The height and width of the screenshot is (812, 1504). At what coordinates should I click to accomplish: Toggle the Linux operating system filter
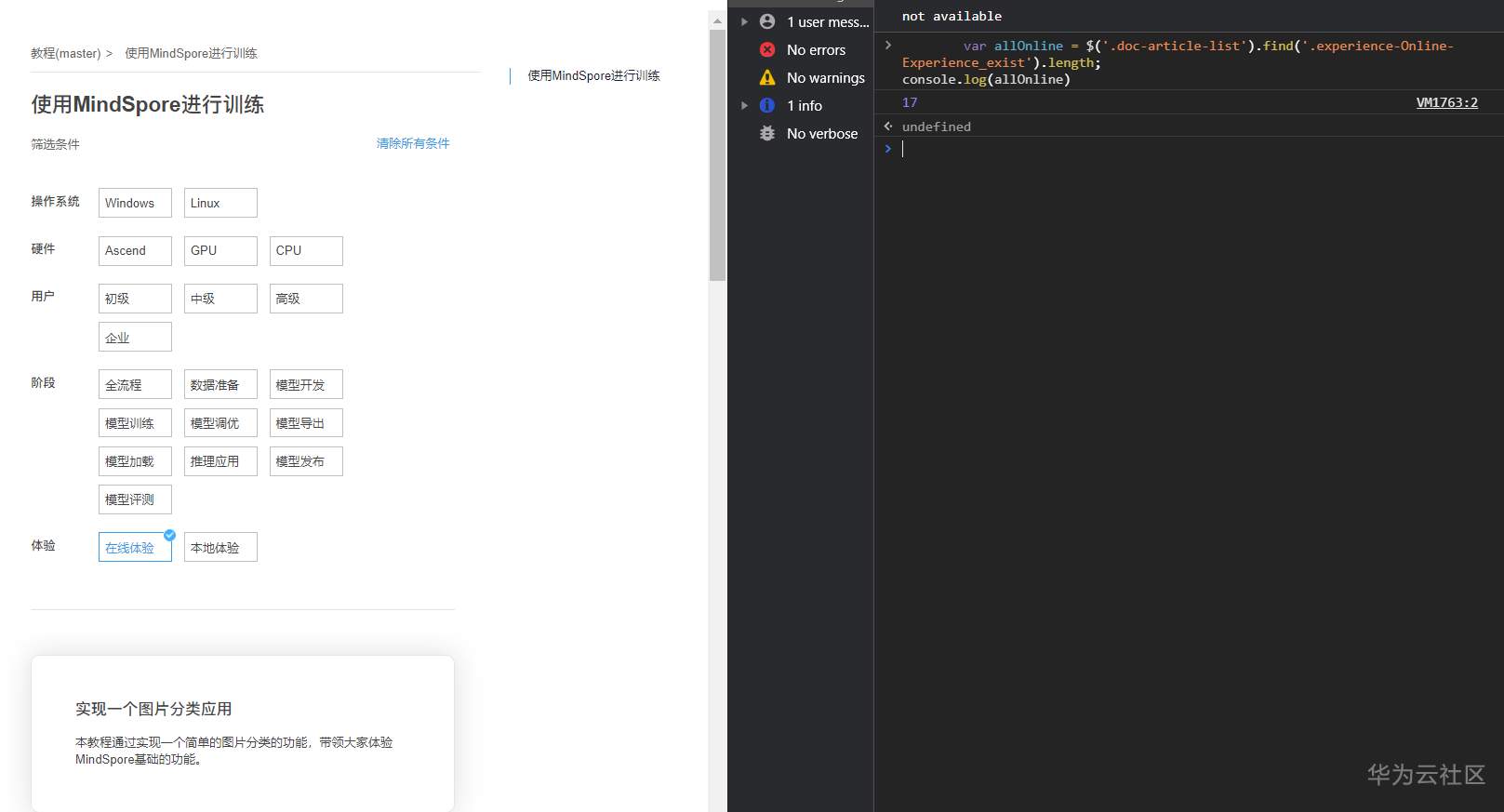coord(220,203)
